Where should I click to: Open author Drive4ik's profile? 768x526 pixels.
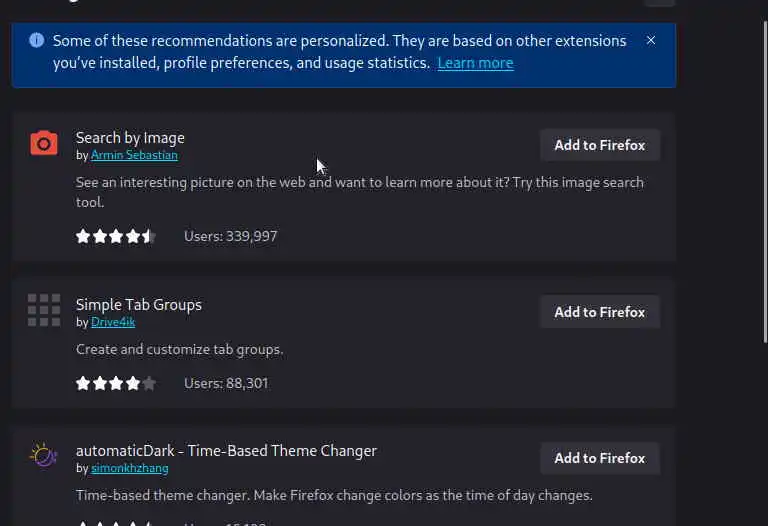[x=113, y=322]
